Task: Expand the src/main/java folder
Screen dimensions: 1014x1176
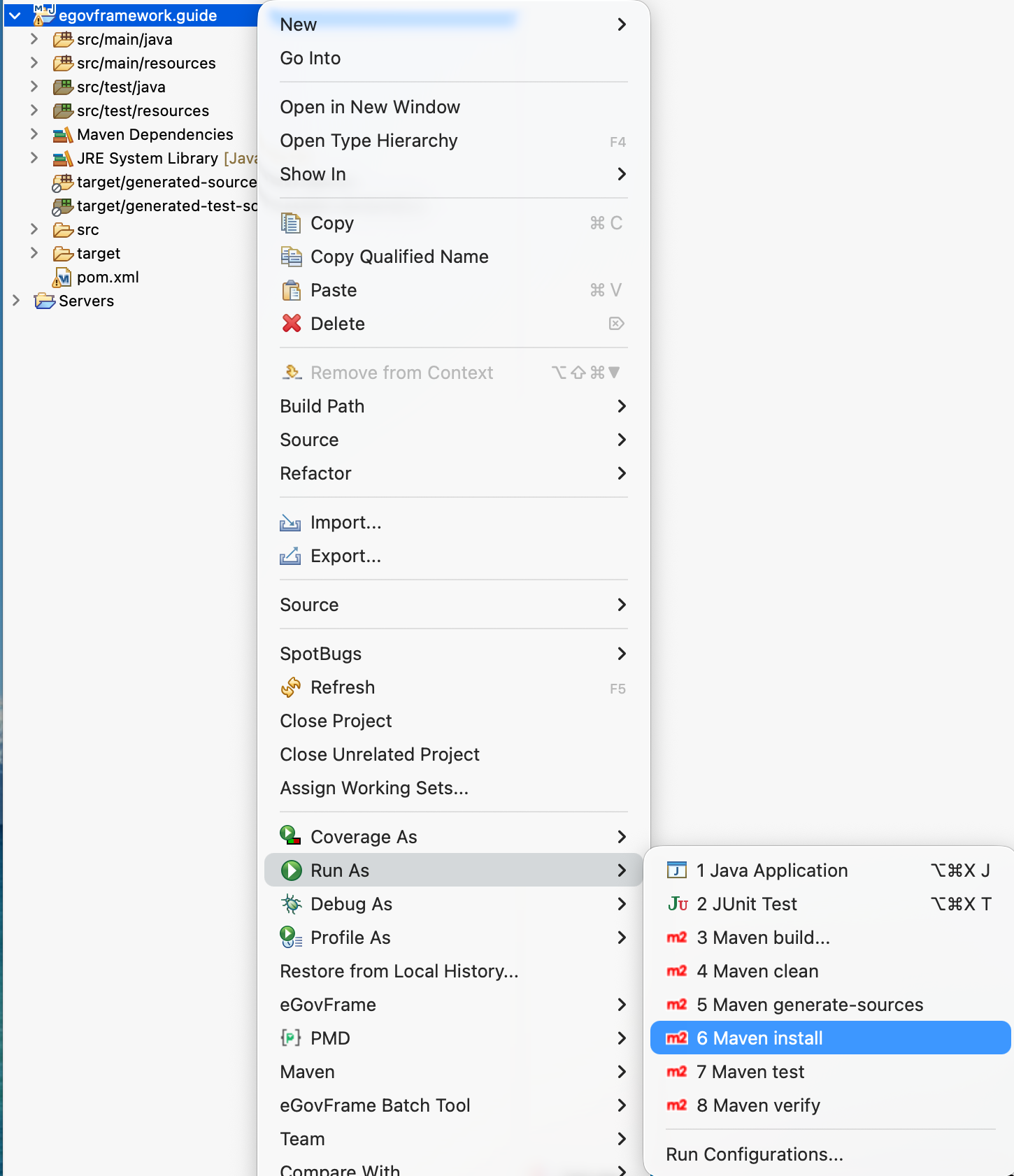Action: (x=34, y=39)
